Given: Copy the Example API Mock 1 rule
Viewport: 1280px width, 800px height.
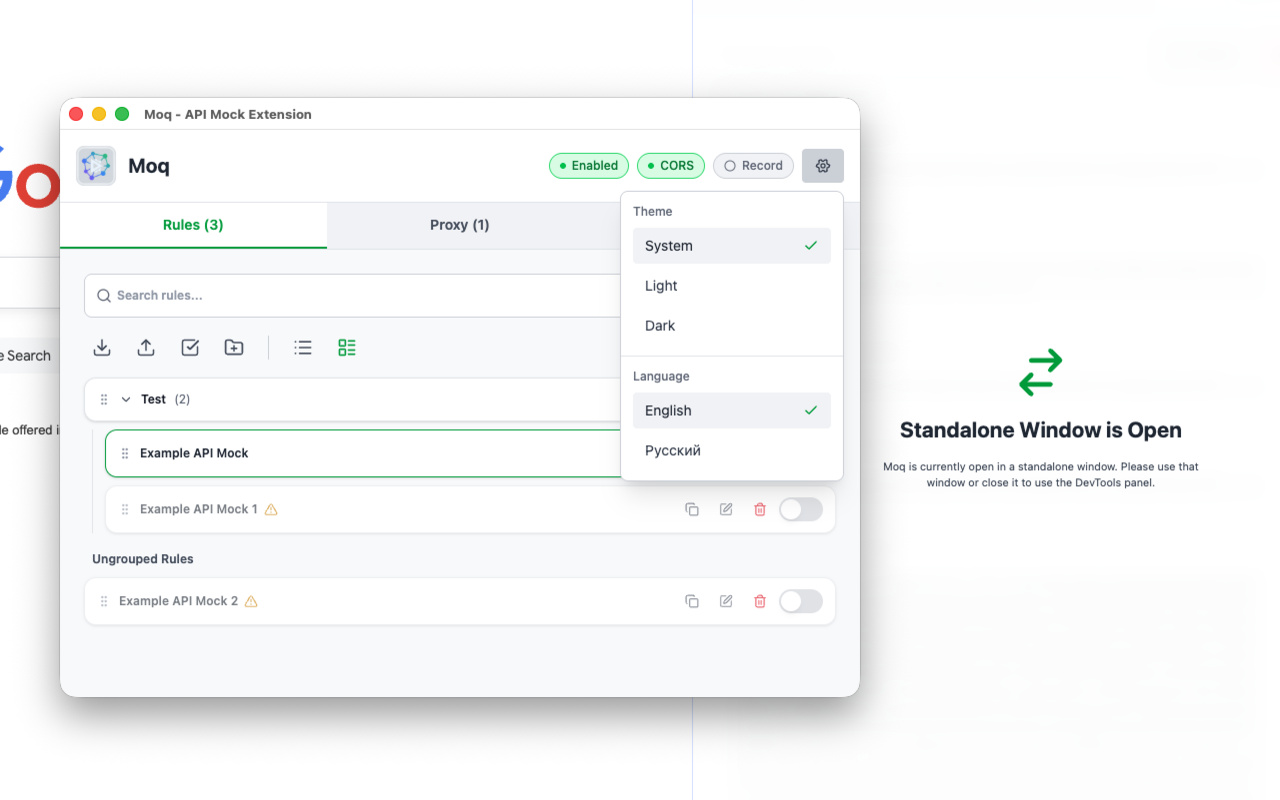Looking at the screenshot, I should (692, 509).
